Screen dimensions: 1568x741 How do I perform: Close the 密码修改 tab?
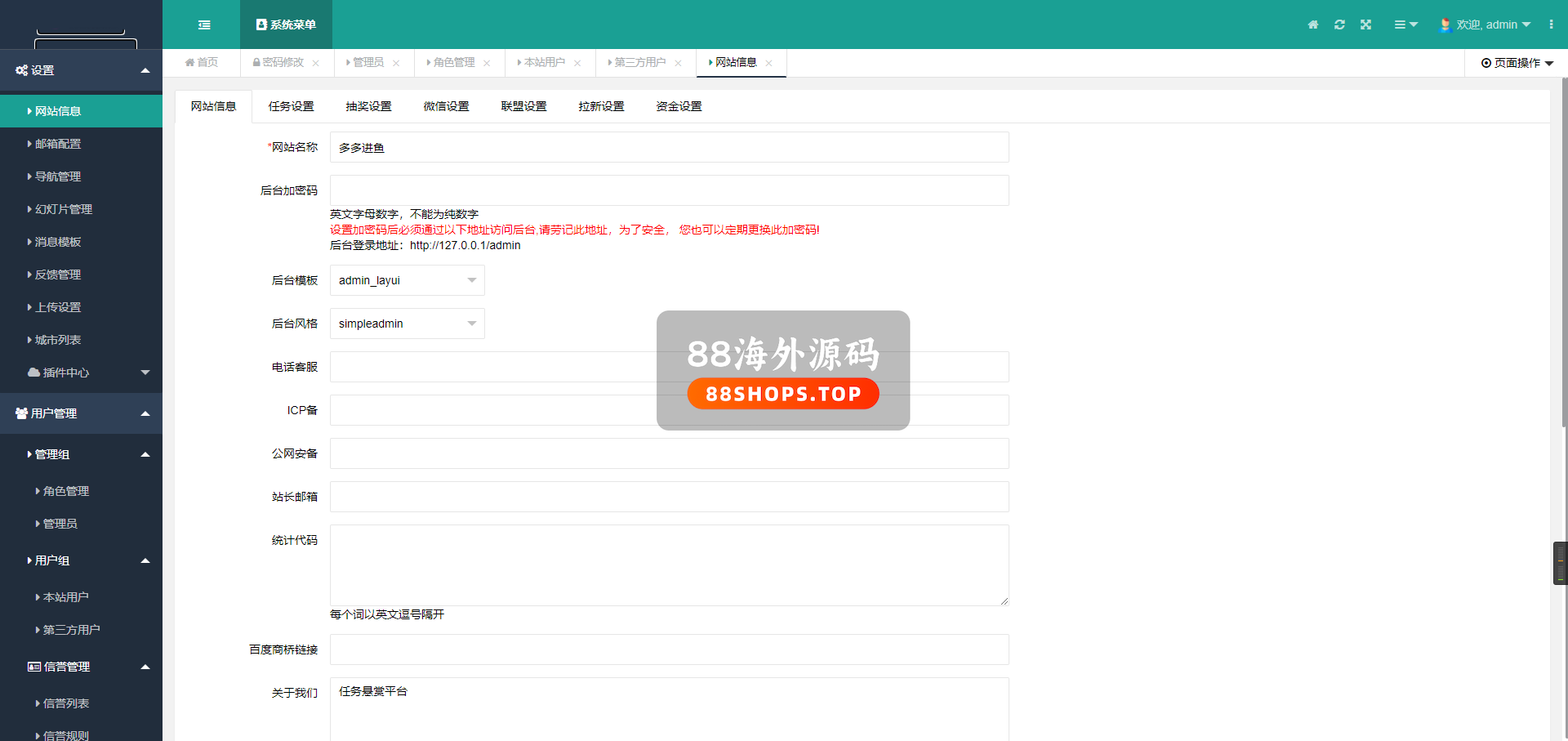(316, 63)
